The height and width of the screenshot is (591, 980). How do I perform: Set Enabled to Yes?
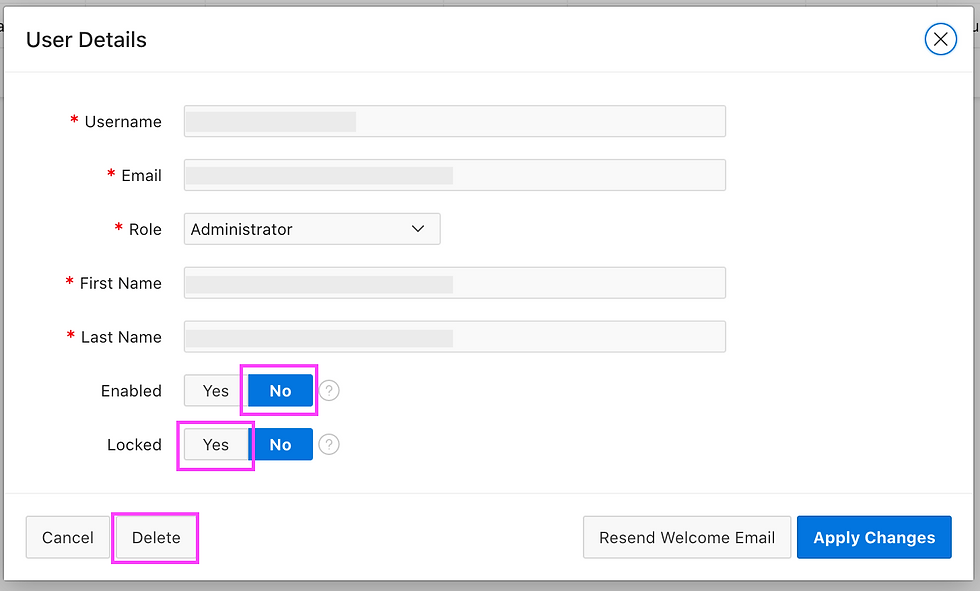(x=216, y=390)
